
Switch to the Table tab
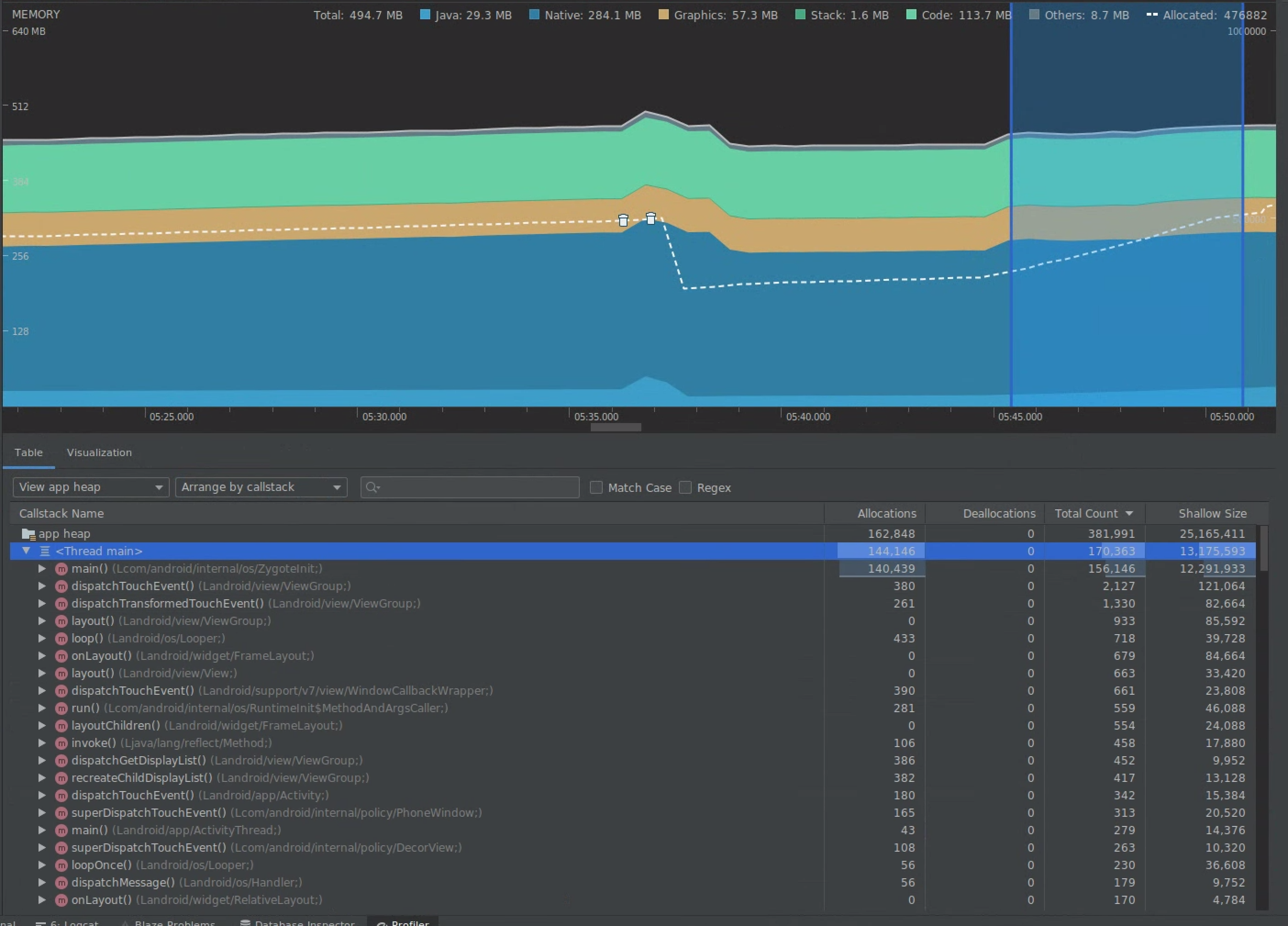(x=28, y=451)
